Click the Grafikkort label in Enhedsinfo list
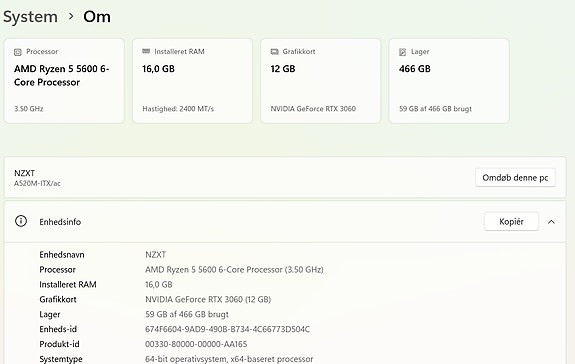Viewport: 575px width, 364px height. (58, 299)
